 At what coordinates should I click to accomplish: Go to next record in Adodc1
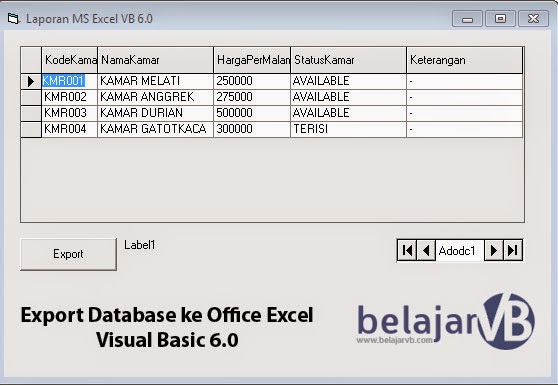tap(494, 250)
